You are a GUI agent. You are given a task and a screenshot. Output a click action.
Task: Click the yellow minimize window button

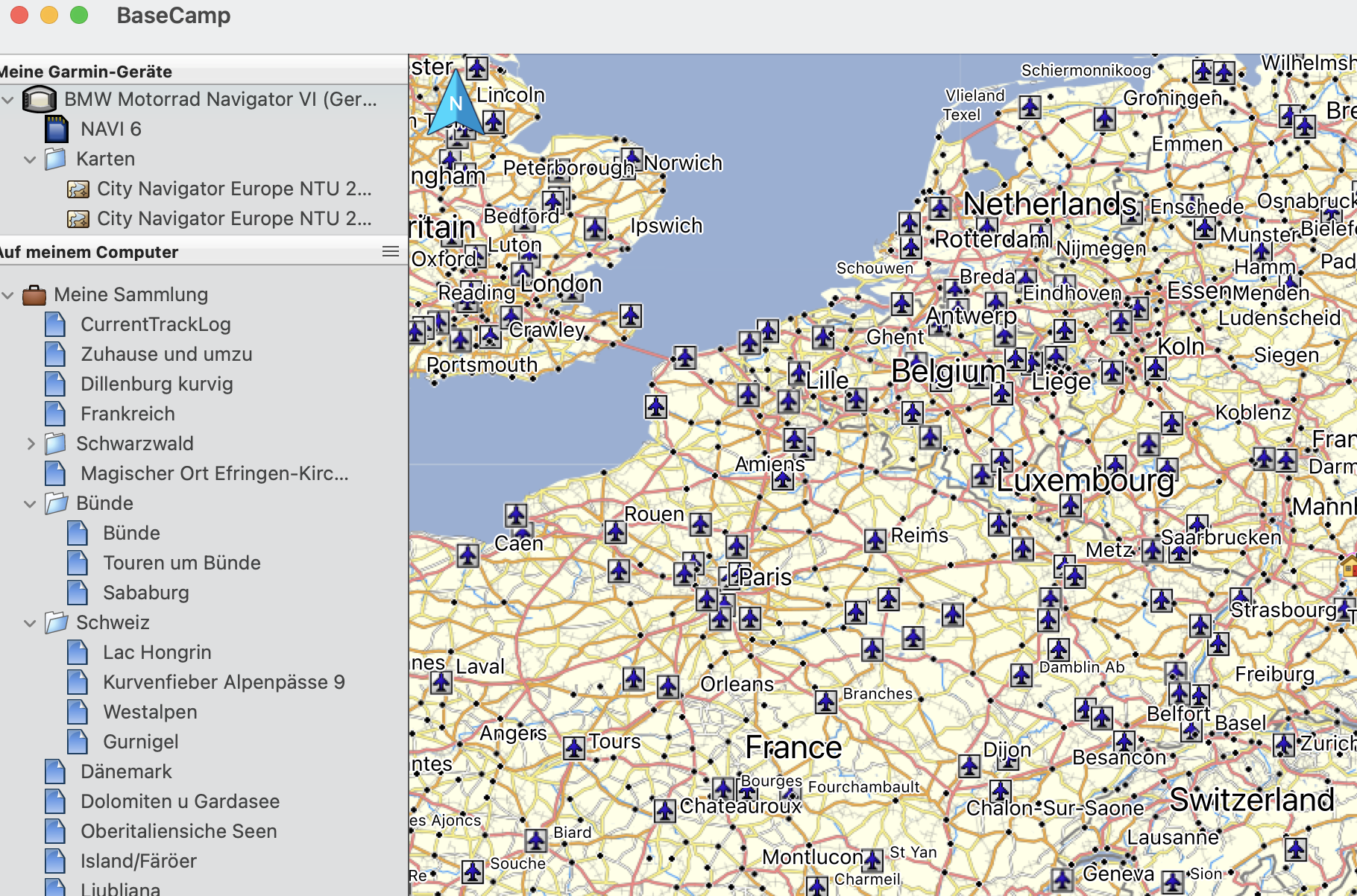pyautogui.click(x=49, y=15)
